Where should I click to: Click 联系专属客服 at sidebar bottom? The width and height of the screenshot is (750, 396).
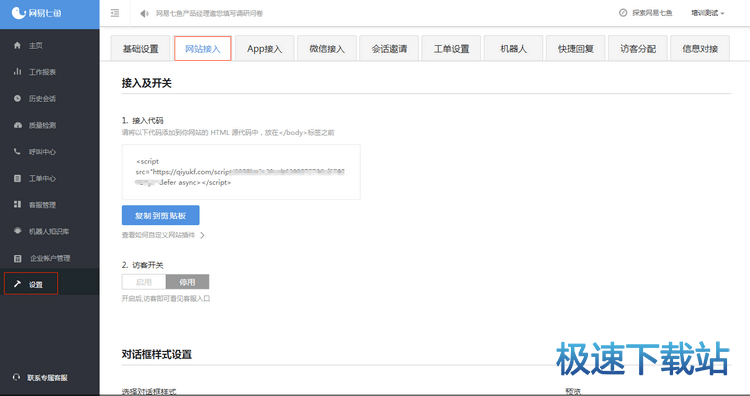[47, 378]
